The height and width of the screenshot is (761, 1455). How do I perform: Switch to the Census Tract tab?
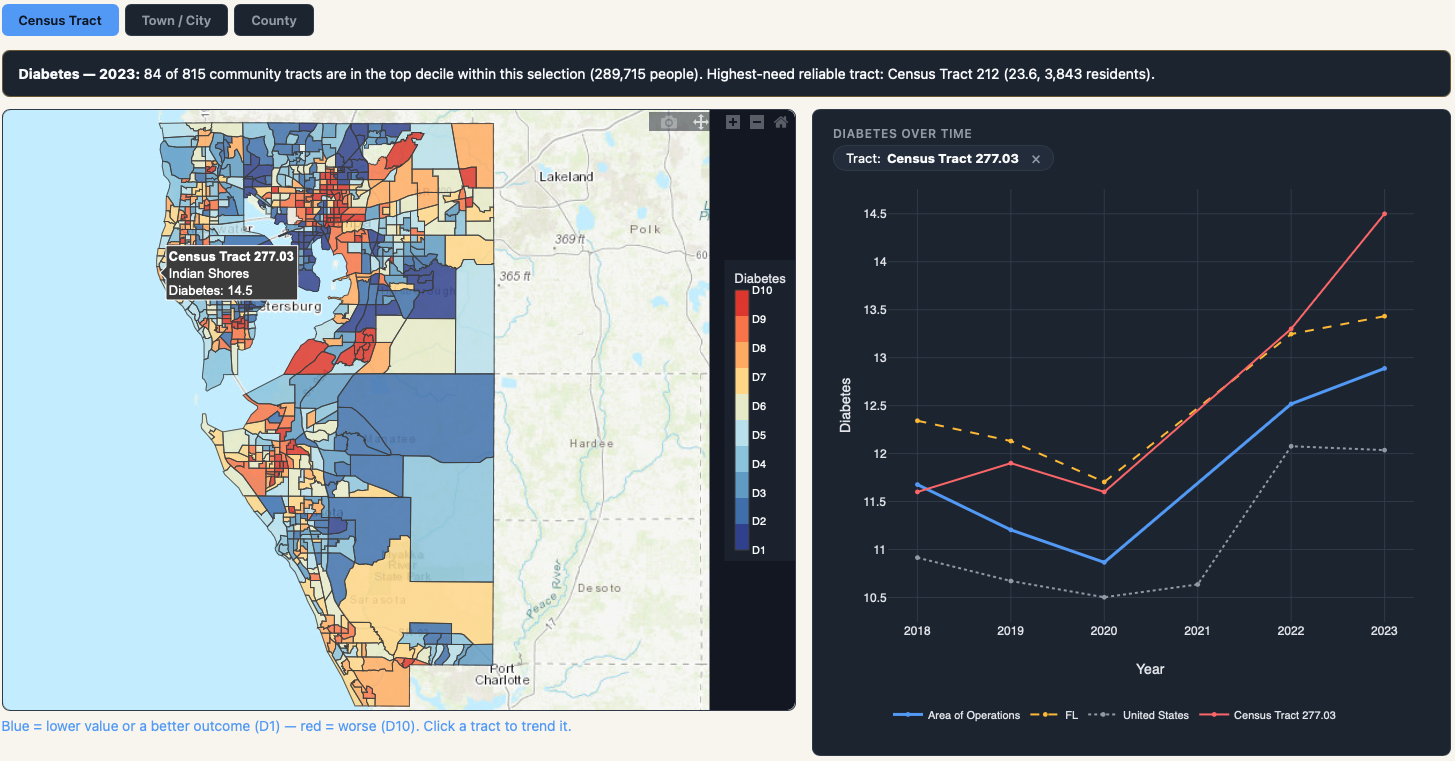tap(61, 20)
